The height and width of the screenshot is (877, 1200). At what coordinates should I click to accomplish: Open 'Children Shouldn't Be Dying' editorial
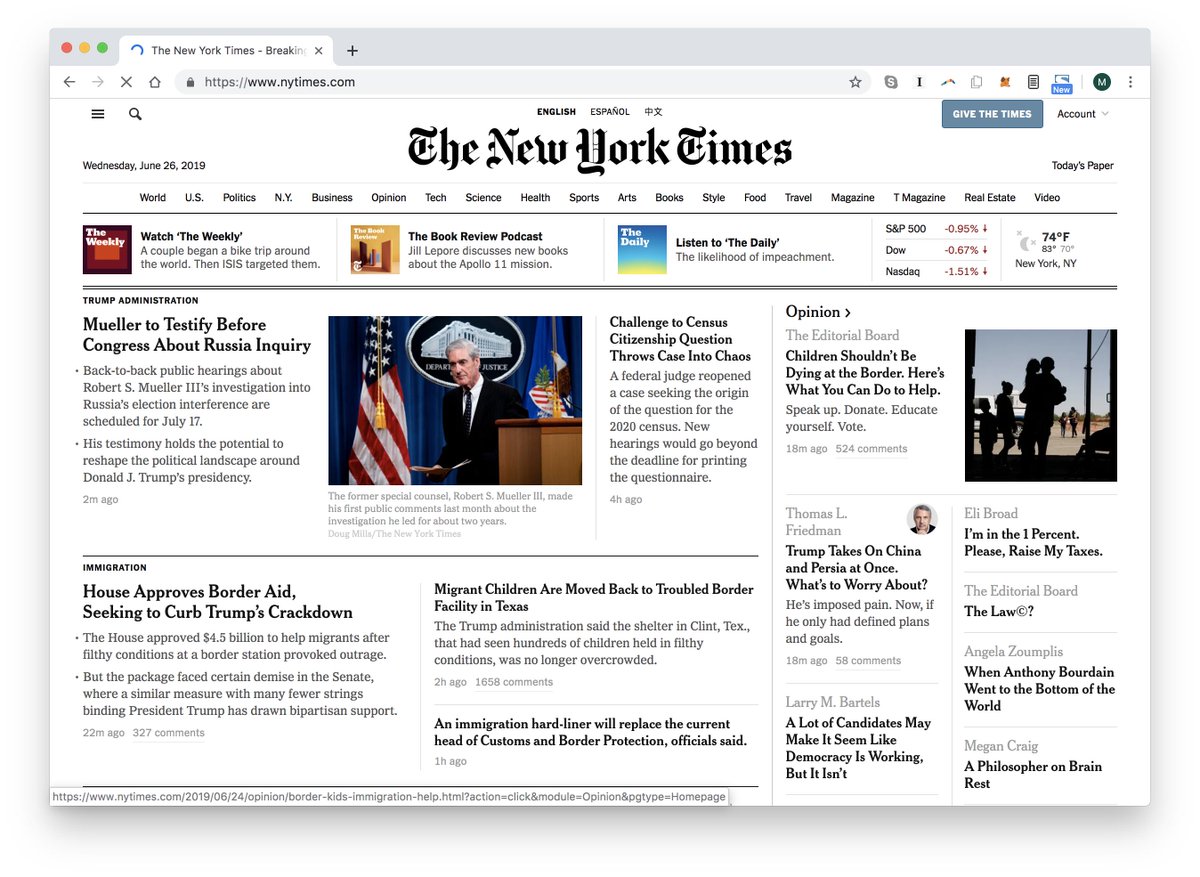click(x=865, y=373)
